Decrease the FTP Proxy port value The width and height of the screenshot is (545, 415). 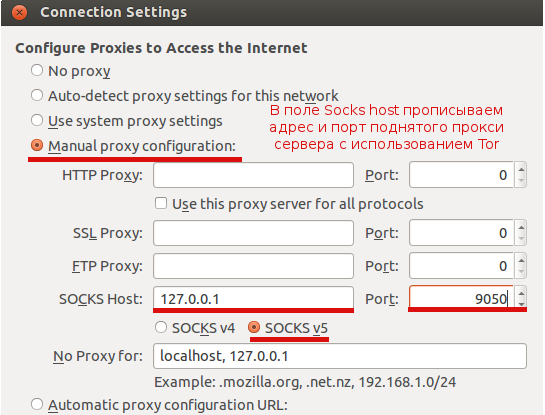point(521,272)
